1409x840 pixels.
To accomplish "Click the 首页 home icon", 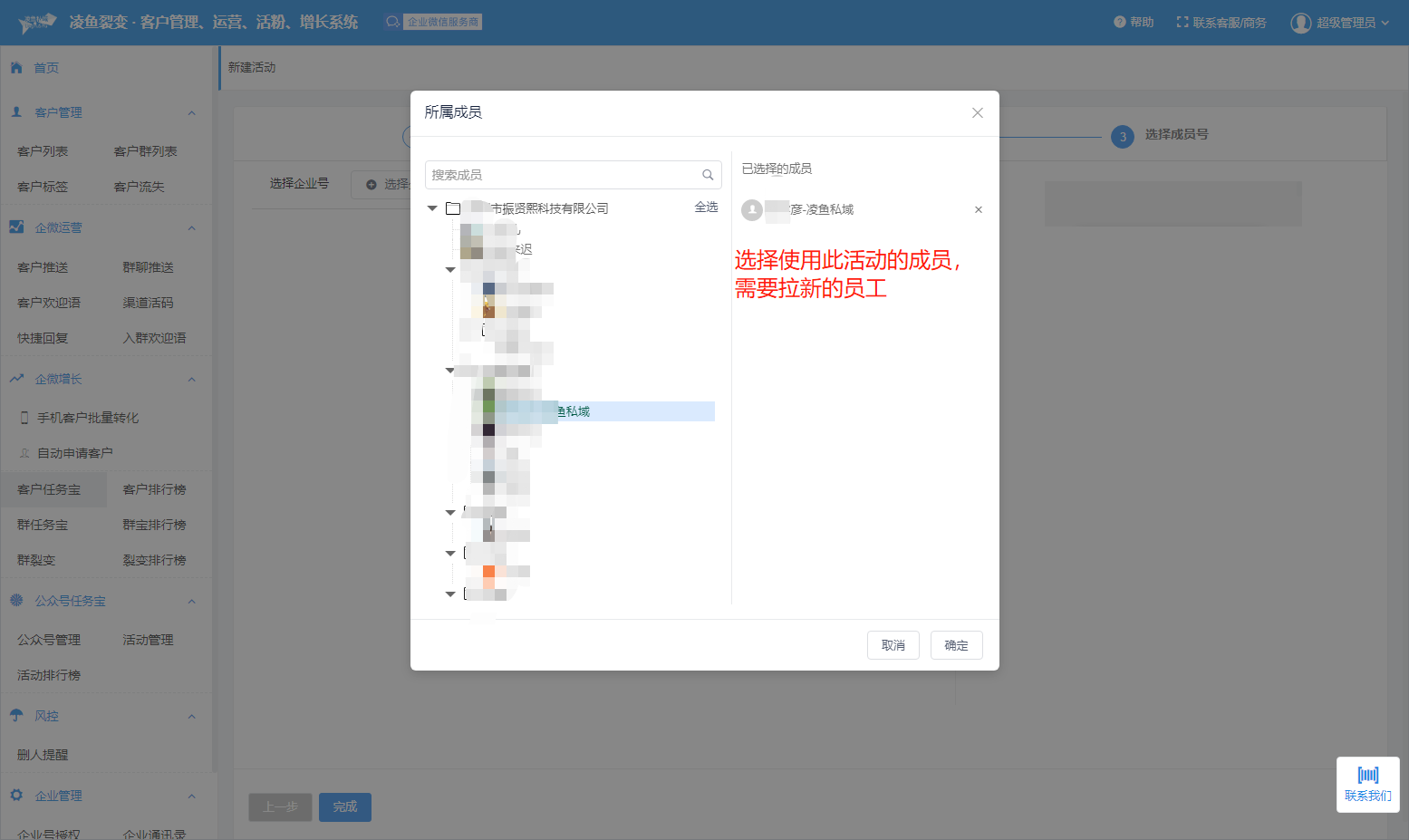I will pos(16,68).
